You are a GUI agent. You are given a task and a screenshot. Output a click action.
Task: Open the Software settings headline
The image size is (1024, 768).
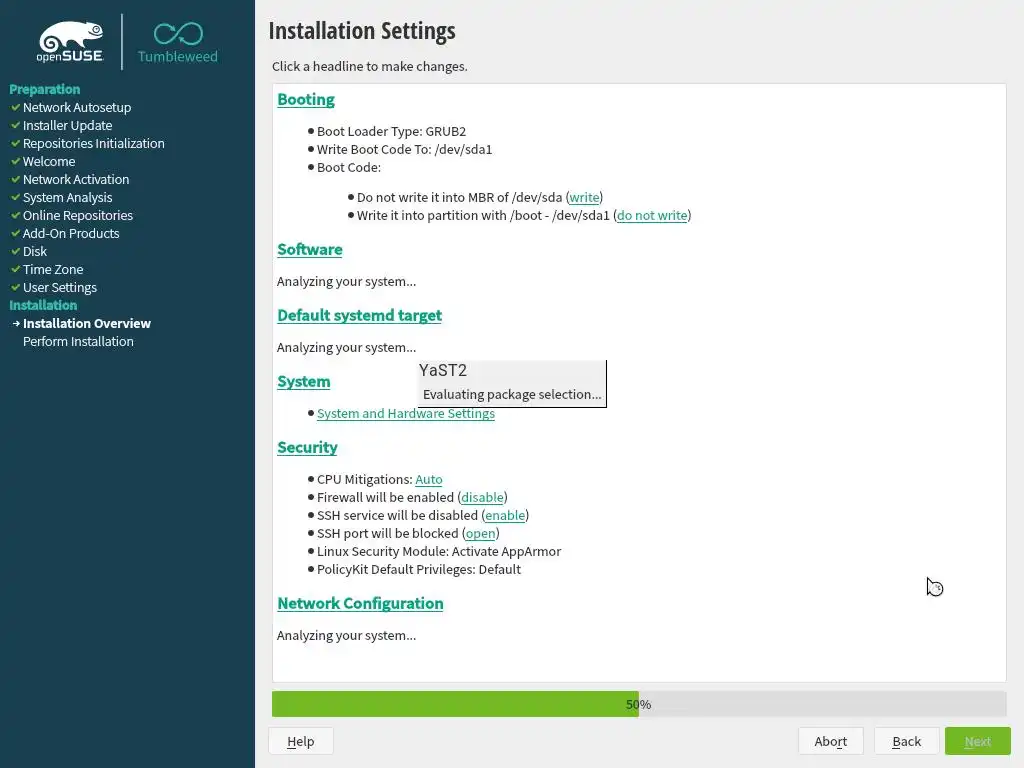pyautogui.click(x=310, y=249)
